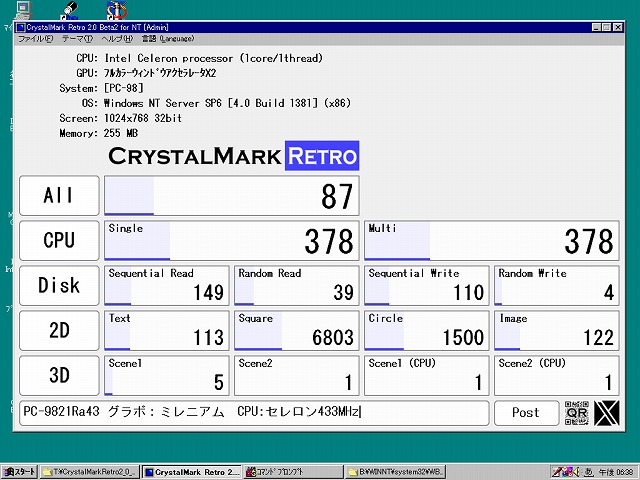The height and width of the screenshot is (480, 640).
Task: Click the Scene2 (CPU) score box
Action: point(557,375)
